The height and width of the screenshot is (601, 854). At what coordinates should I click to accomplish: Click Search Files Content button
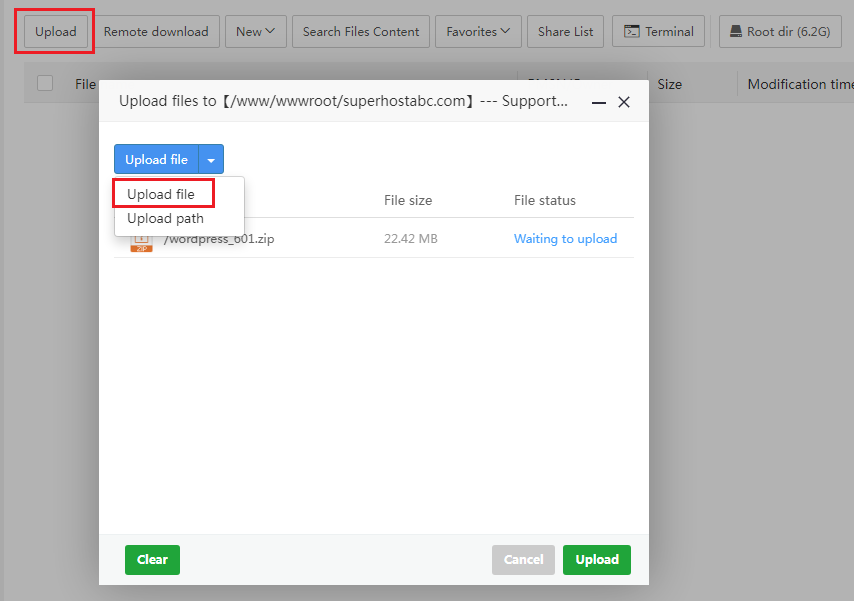(361, 32)
